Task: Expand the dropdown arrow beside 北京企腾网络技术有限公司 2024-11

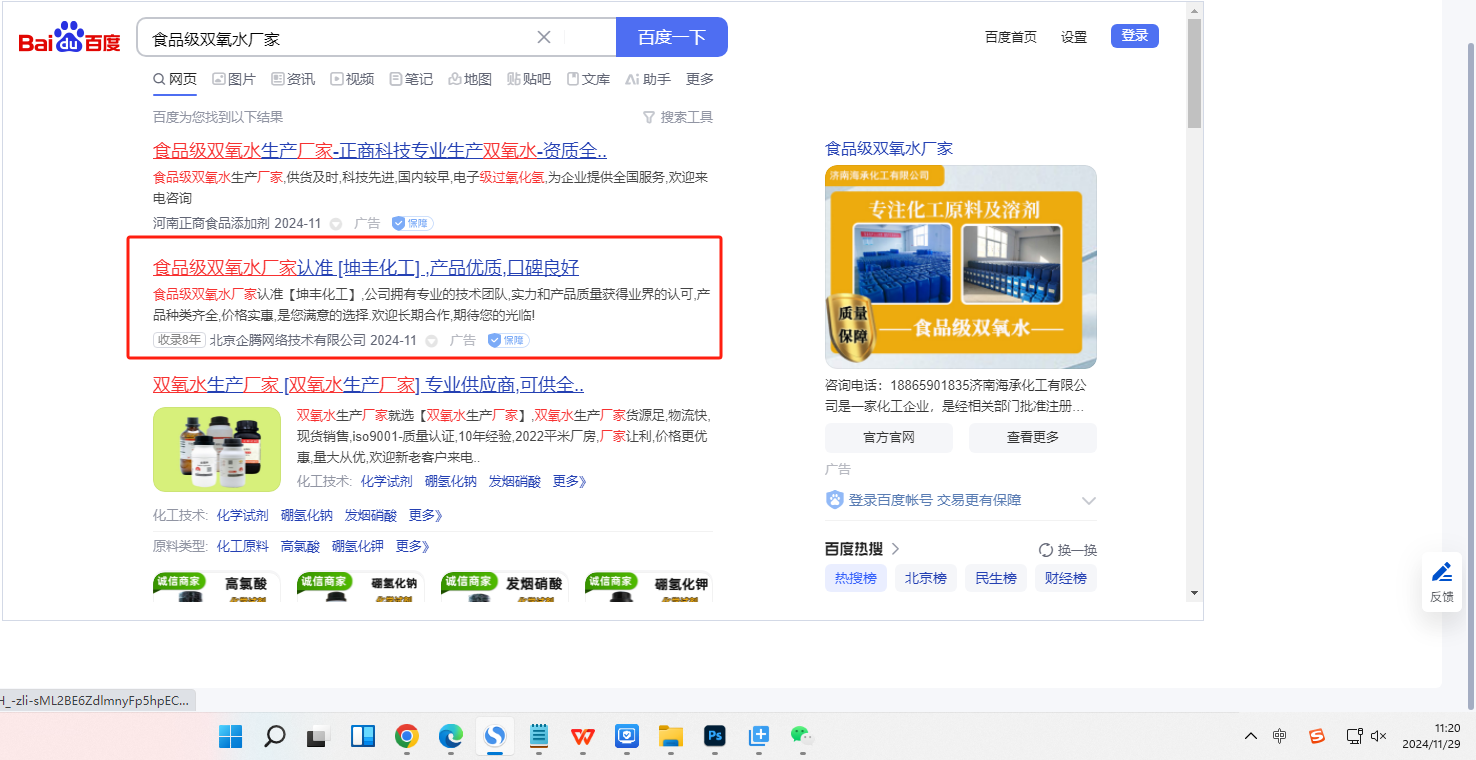Action: (x=432, y=341)
